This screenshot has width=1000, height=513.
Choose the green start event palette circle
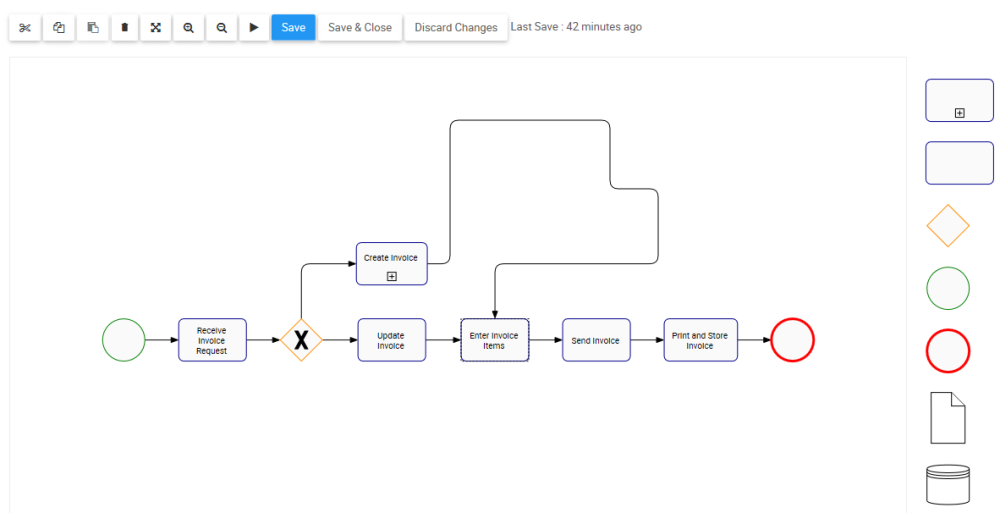pos(948,288)
